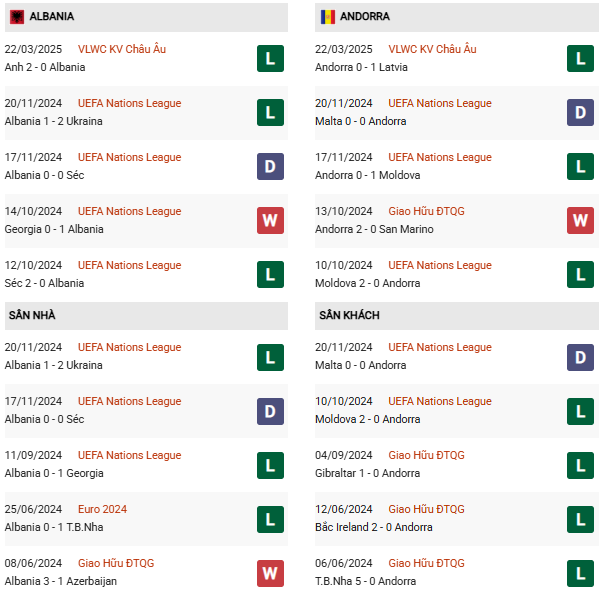Click the W badge for Georgia 0-1 Albania

pyautogui.click(x=270, y=220)
